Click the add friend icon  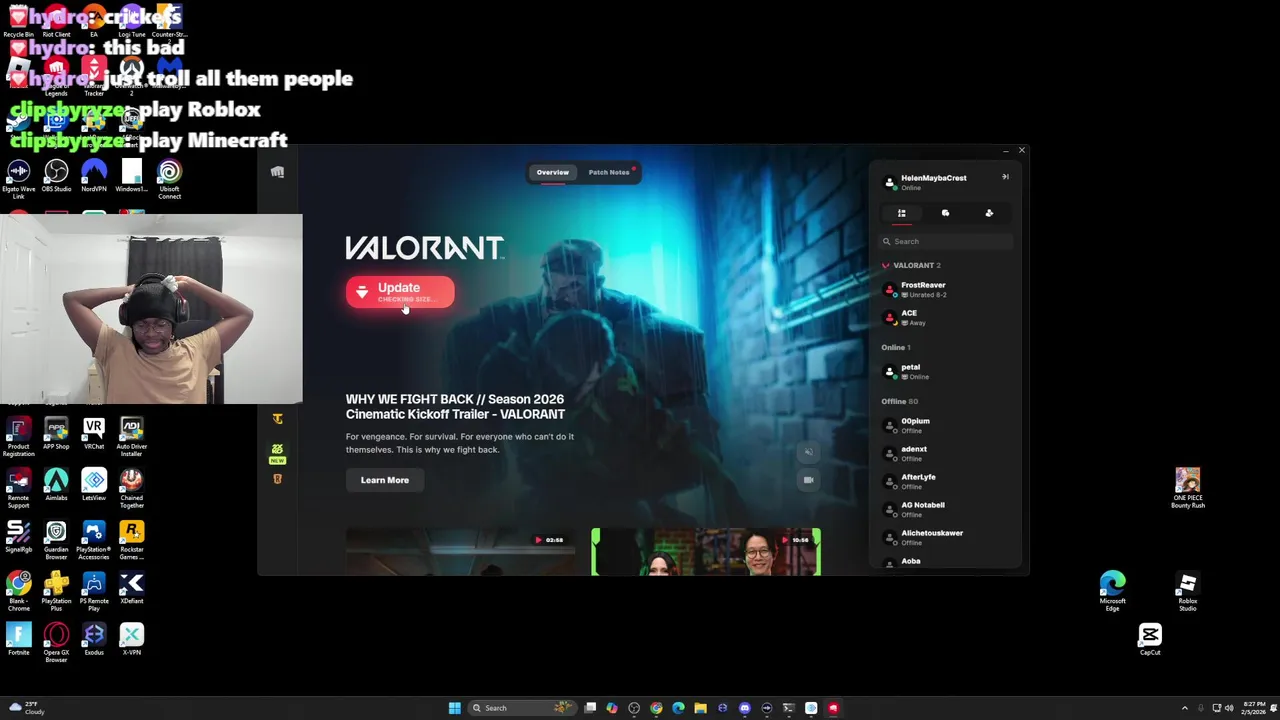coord(989,213)
